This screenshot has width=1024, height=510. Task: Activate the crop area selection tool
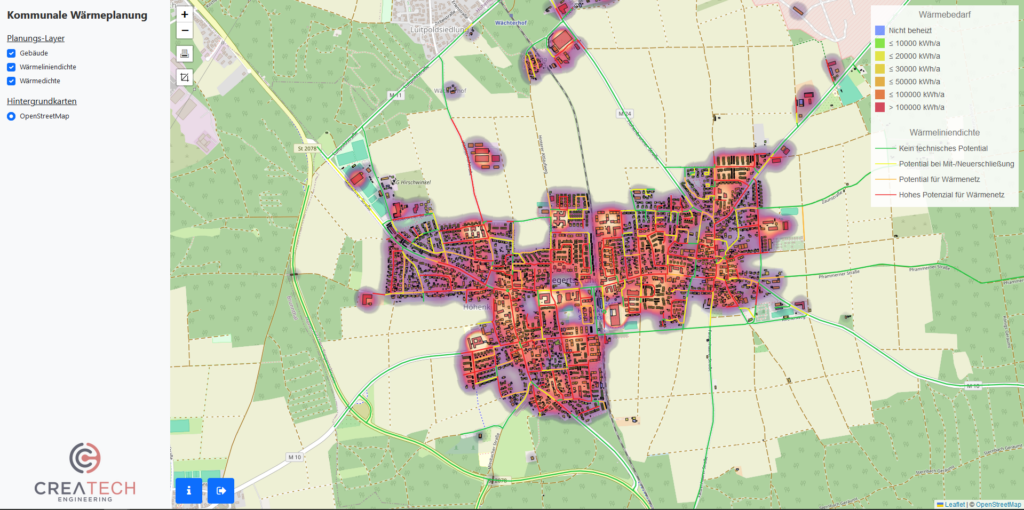(x=185, y=77)
